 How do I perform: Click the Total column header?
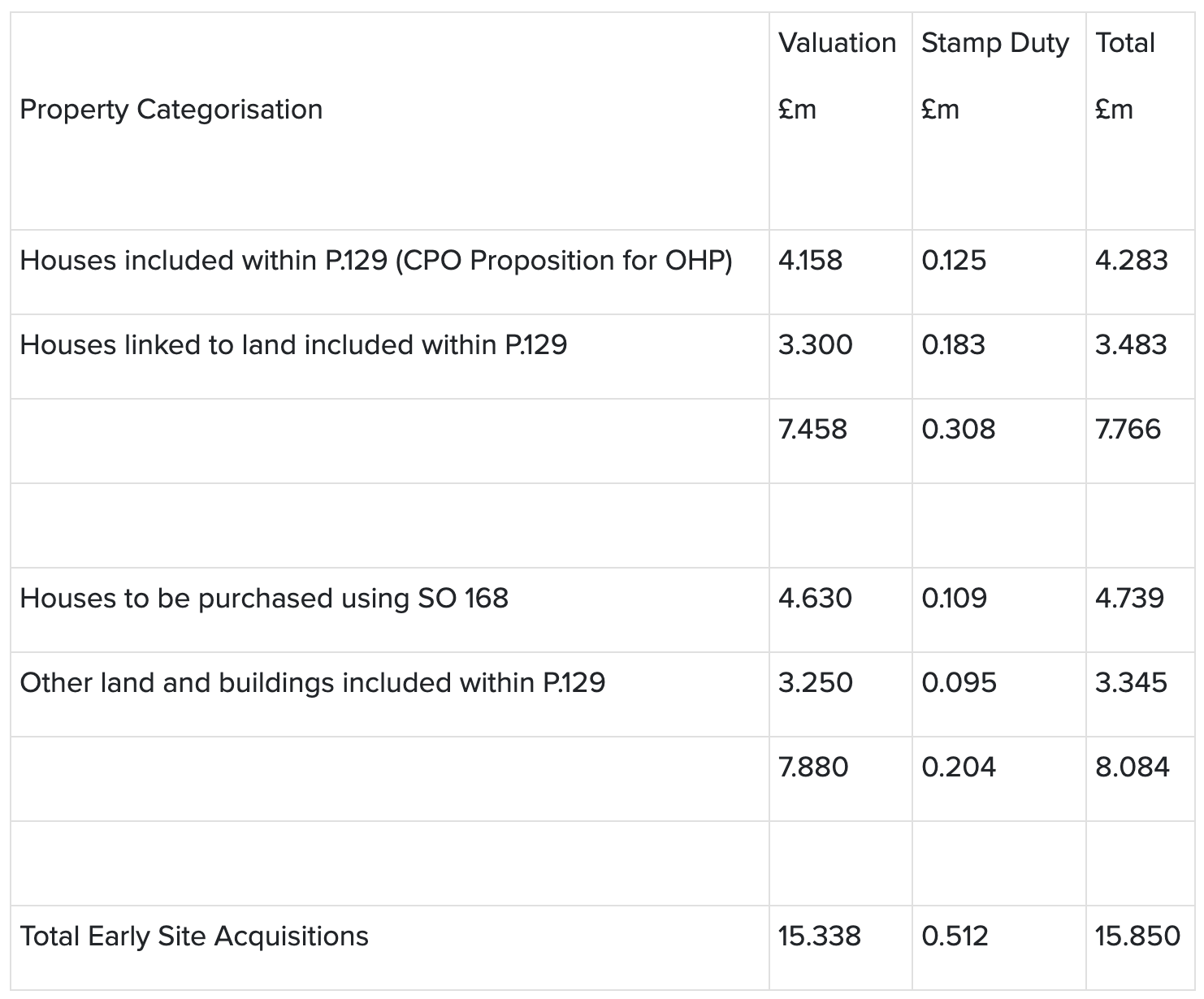(x=1124, y=43)
